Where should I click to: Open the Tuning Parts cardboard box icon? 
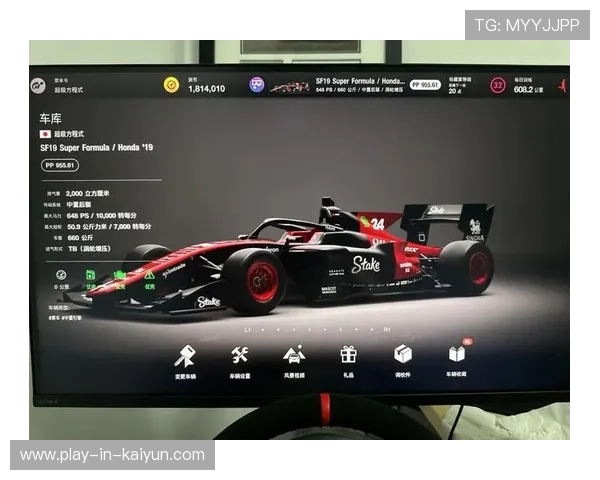click(x=403, y=354)
